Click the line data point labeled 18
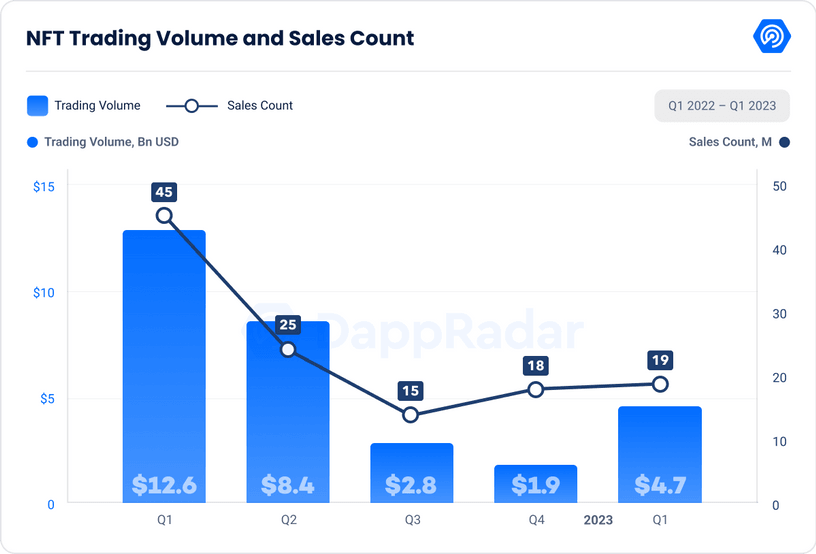The image size is (816, 554). click(x=535, y=389)
